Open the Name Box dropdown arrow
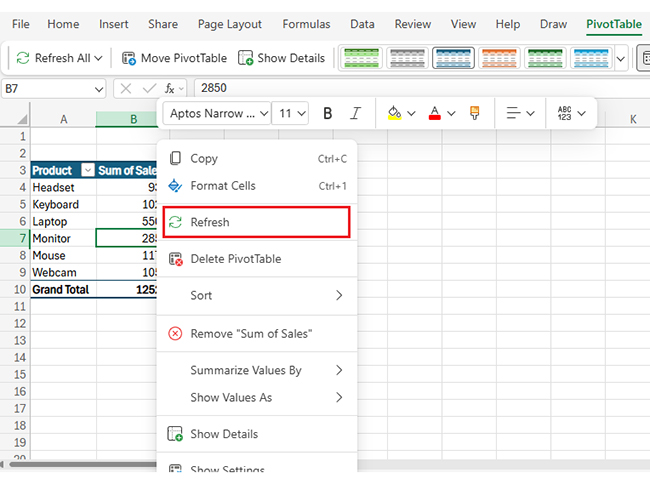The height and width of the screenshot is (484, 650). pyautogui.click(x=97, y=88)
